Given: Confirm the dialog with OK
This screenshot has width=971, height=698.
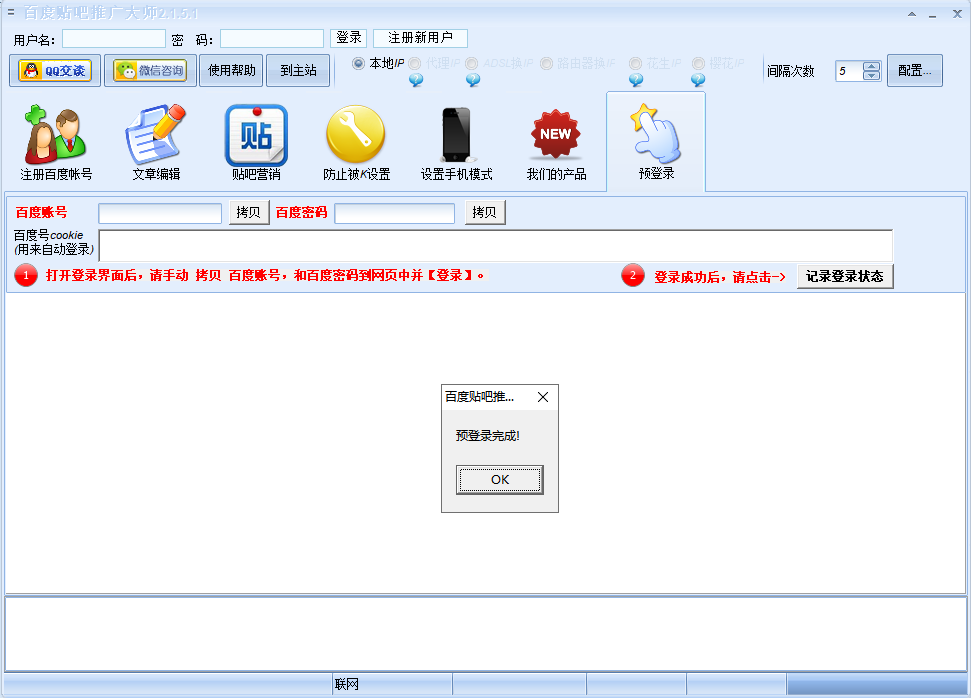Looking at the screenshot, I should point(500,479).
